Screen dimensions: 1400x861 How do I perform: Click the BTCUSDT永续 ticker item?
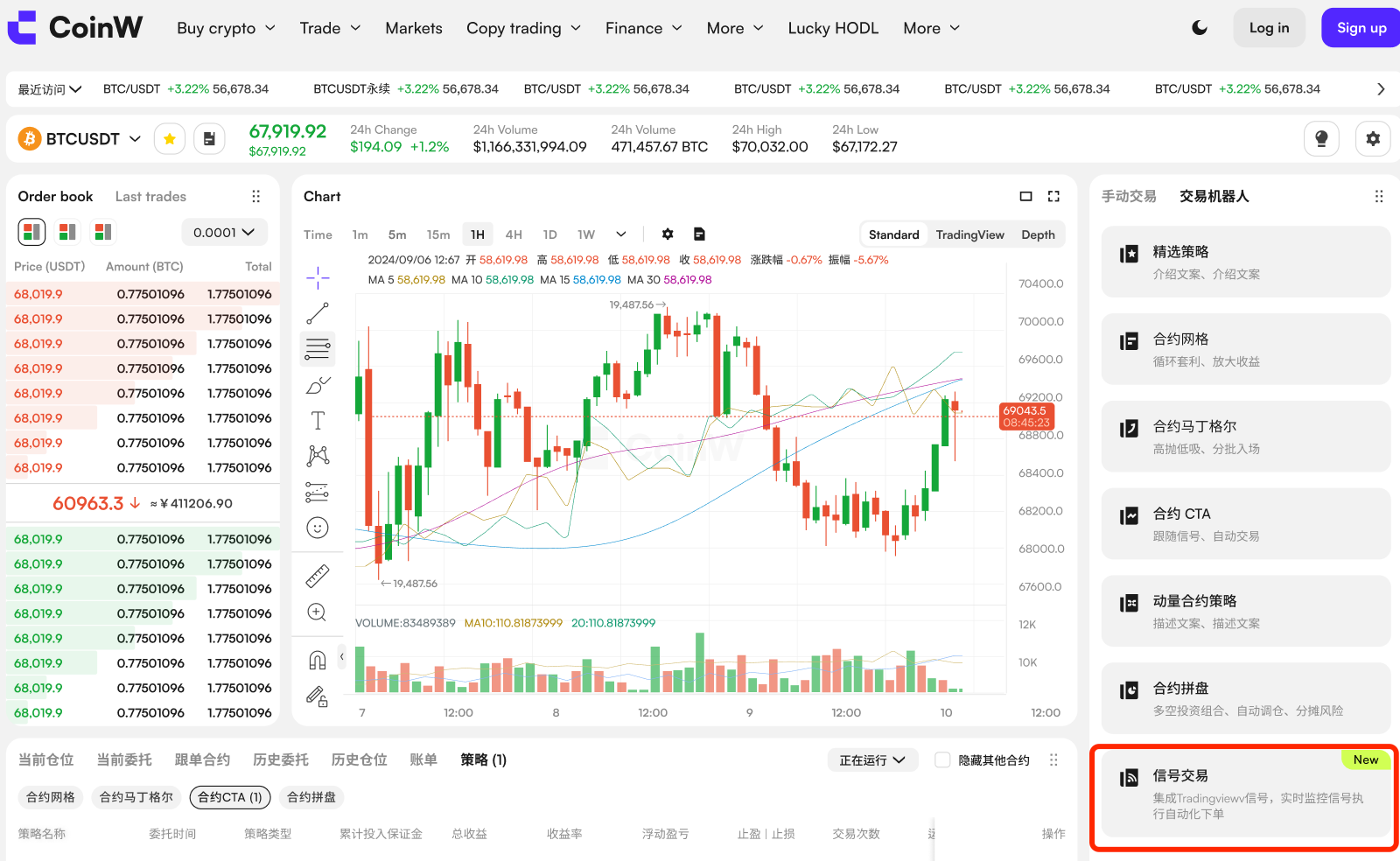click(406, 89)
